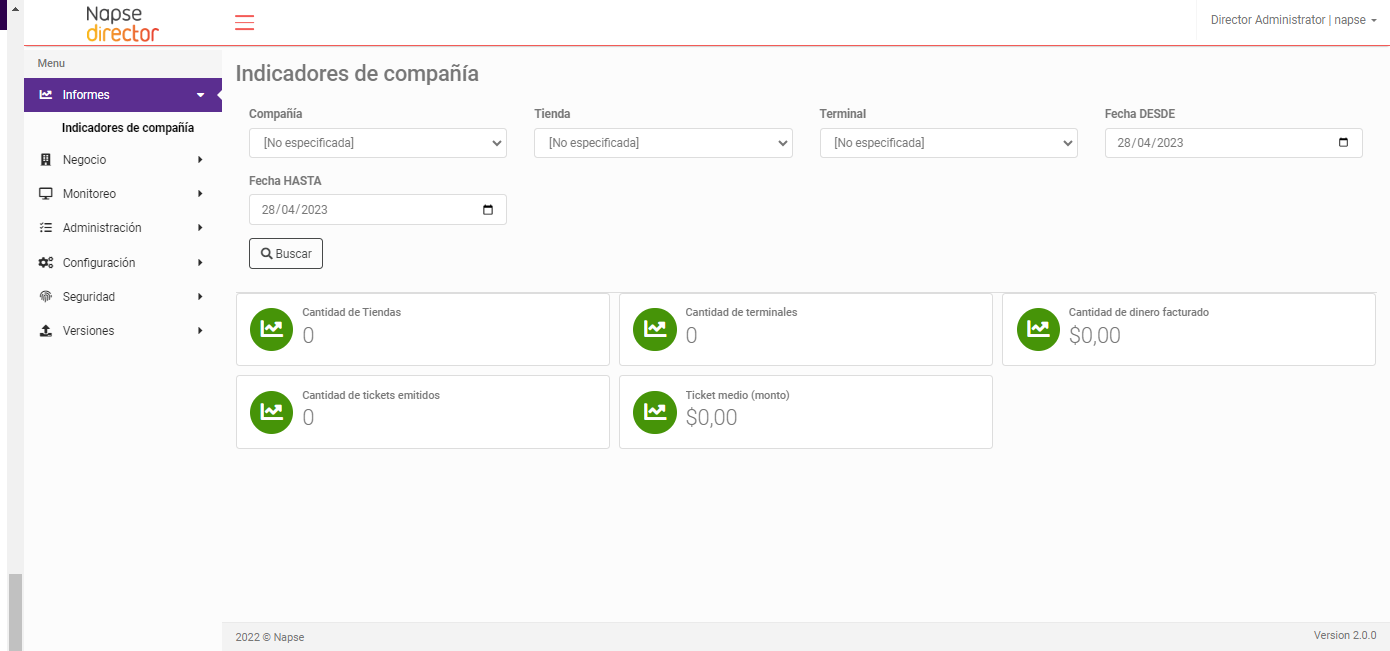Viewport: 1390px width, 651px height.
Task: Click green chart icon in Cantidad de tickets emitidos card
Action: click(x=271, y=412)
